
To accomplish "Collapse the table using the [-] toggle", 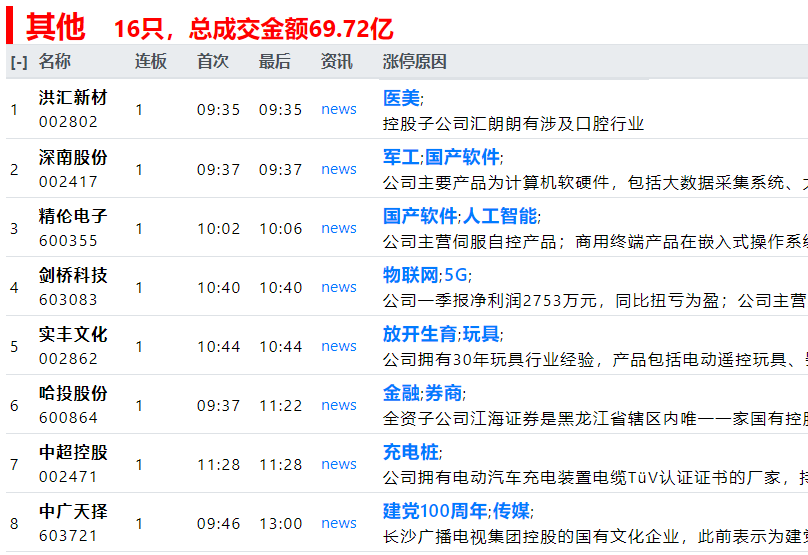I will [19, 62].
